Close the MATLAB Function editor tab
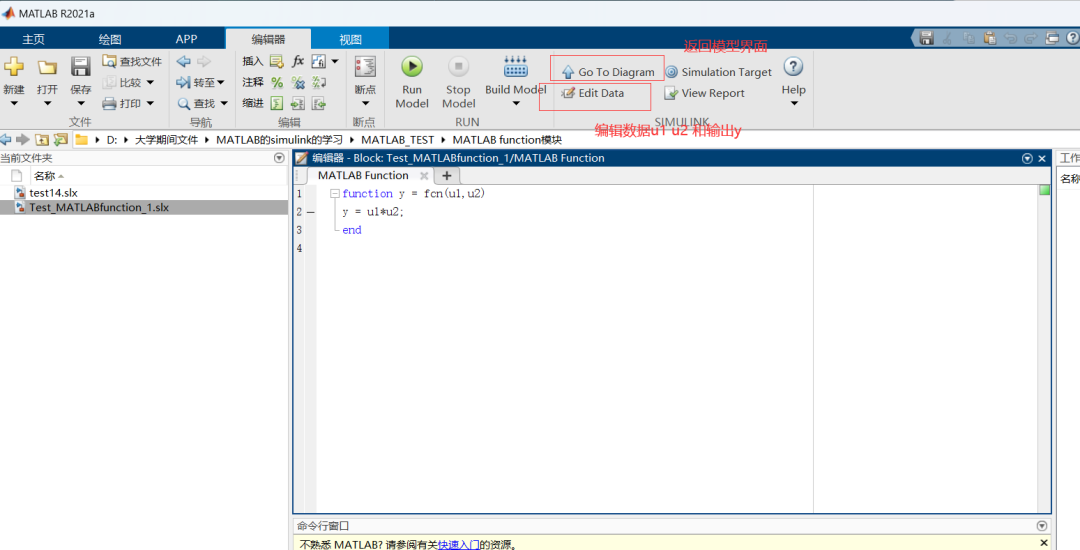 coord(424,176)
